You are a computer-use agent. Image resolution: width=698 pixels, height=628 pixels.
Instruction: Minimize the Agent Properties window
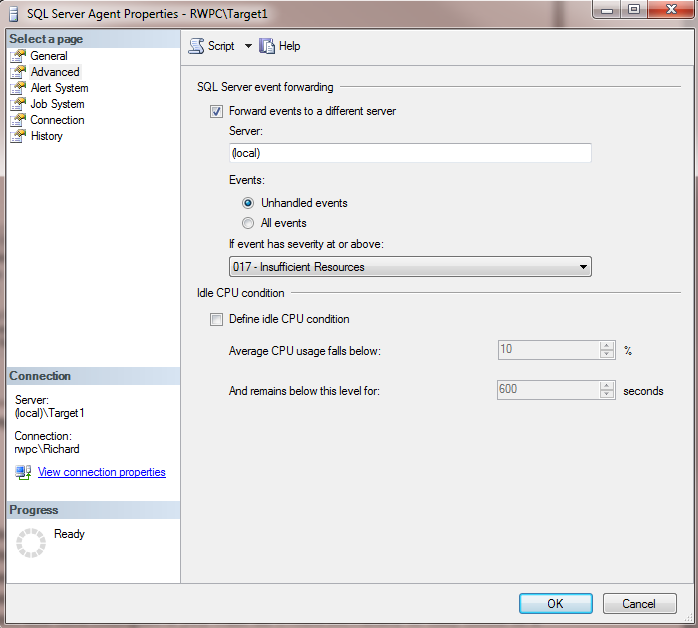point(607,9)
